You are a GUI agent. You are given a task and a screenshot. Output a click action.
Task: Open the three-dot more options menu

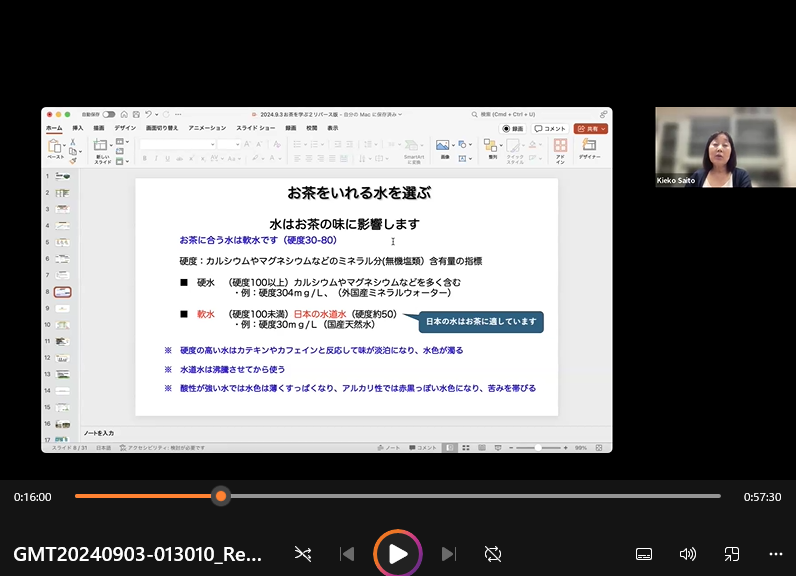click(x=776, y=554)
